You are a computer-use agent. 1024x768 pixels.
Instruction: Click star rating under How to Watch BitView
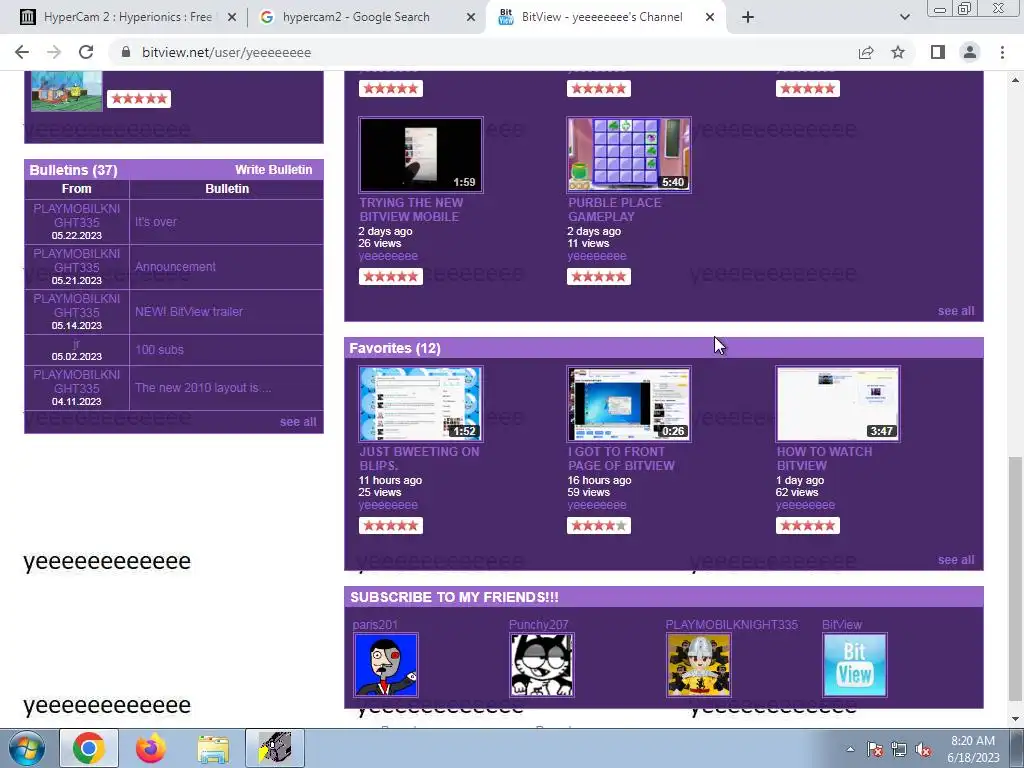click(x=808, y=525)
